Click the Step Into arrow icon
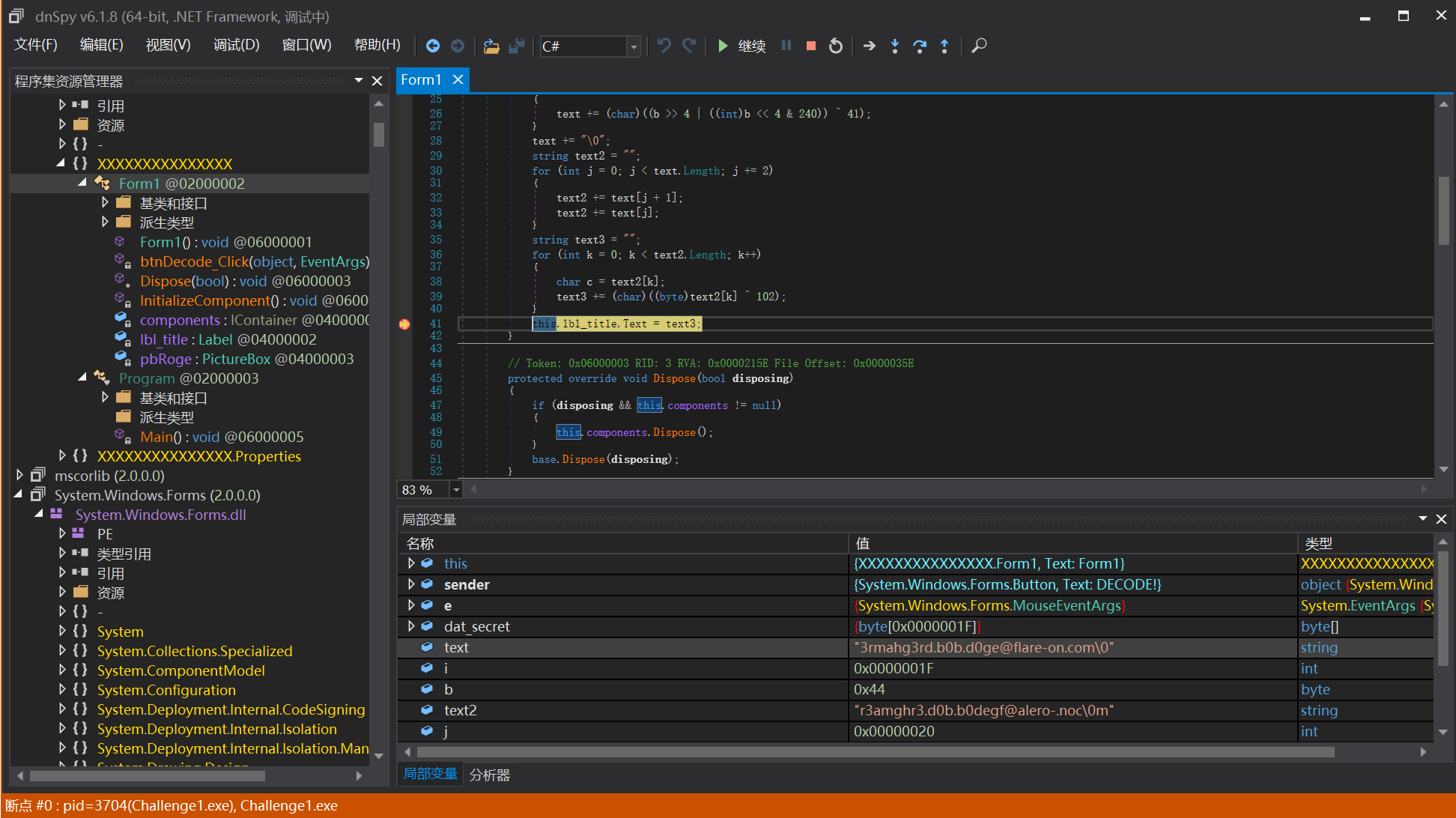1456x818 pixels. point(894,46)
